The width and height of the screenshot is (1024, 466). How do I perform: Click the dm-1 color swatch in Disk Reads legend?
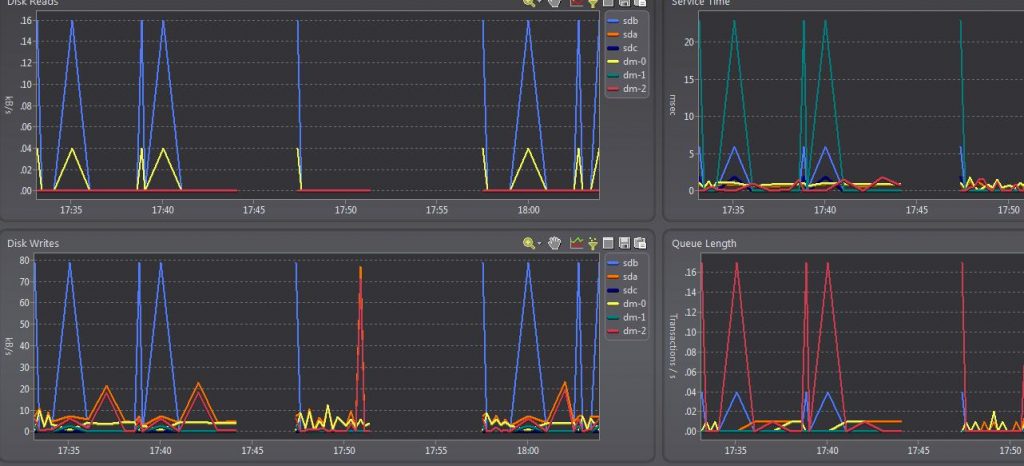pyautogui.click(x=613, y=75)
